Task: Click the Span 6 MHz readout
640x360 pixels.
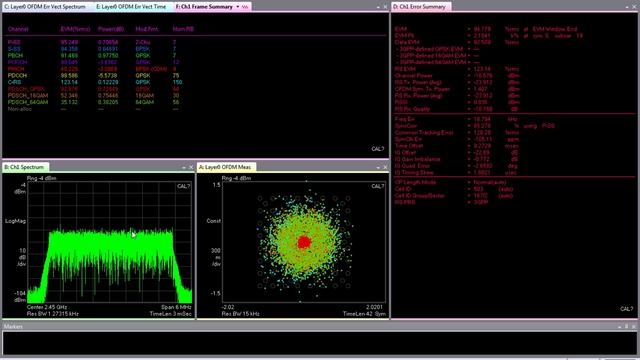Action: pos(176,307)
